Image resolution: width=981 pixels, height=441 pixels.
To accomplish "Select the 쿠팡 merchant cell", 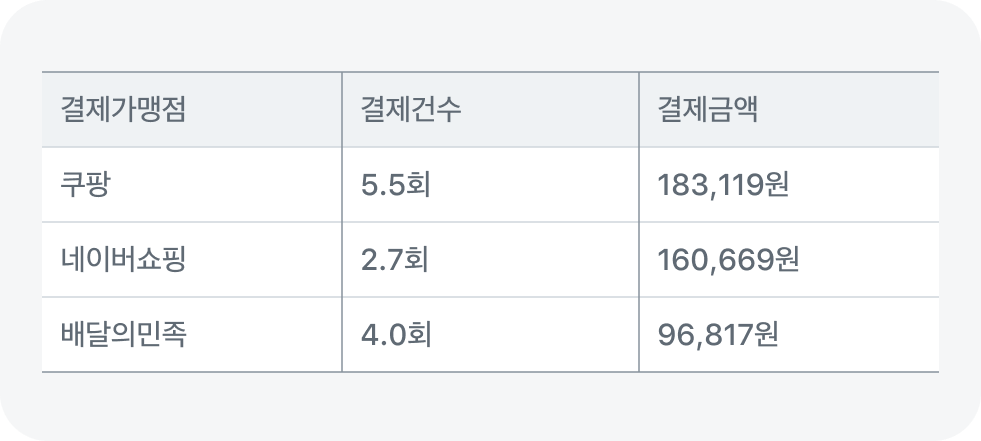I will 84,185.
